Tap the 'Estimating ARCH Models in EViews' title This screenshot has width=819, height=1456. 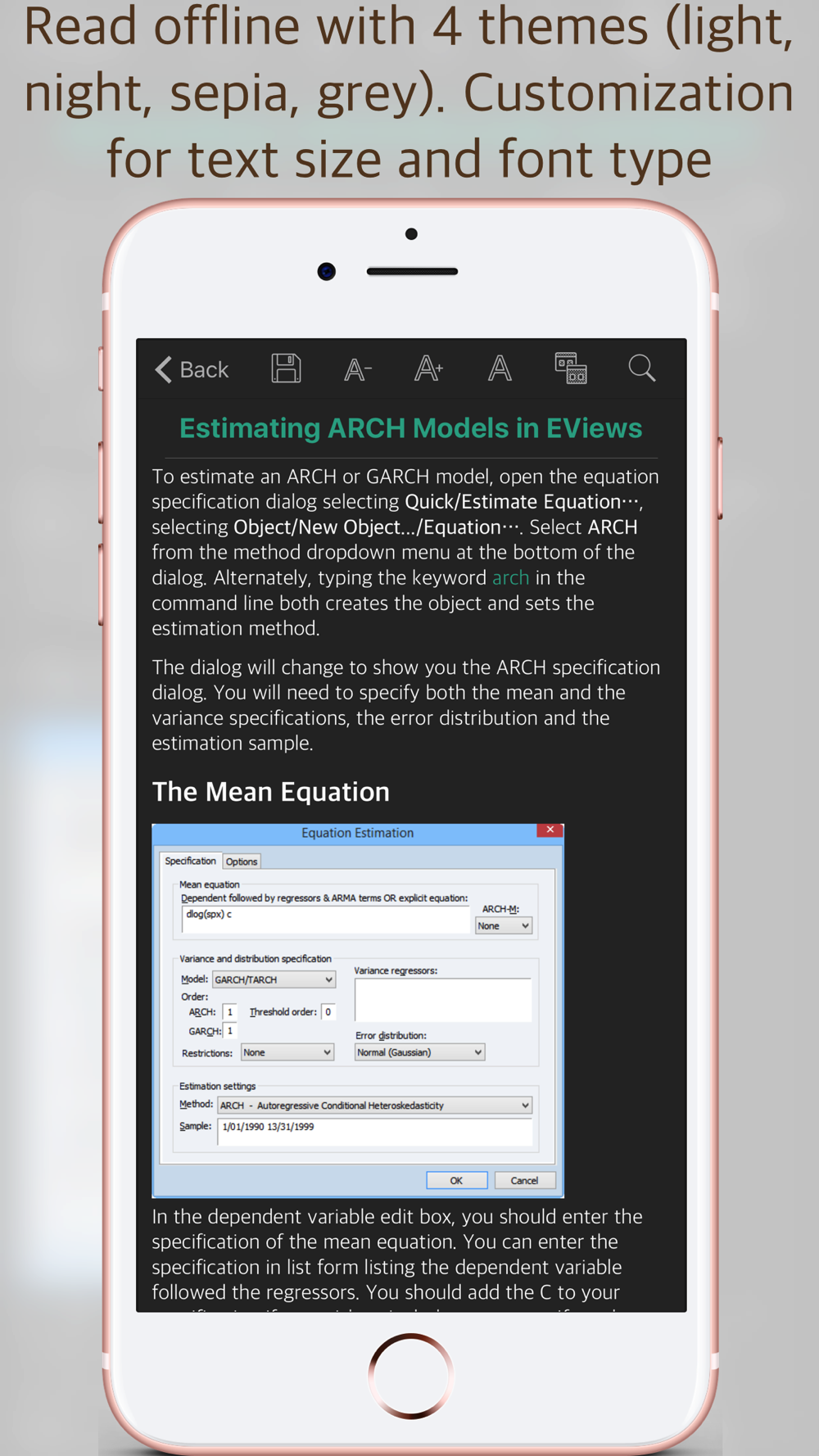tap(411, 428)
